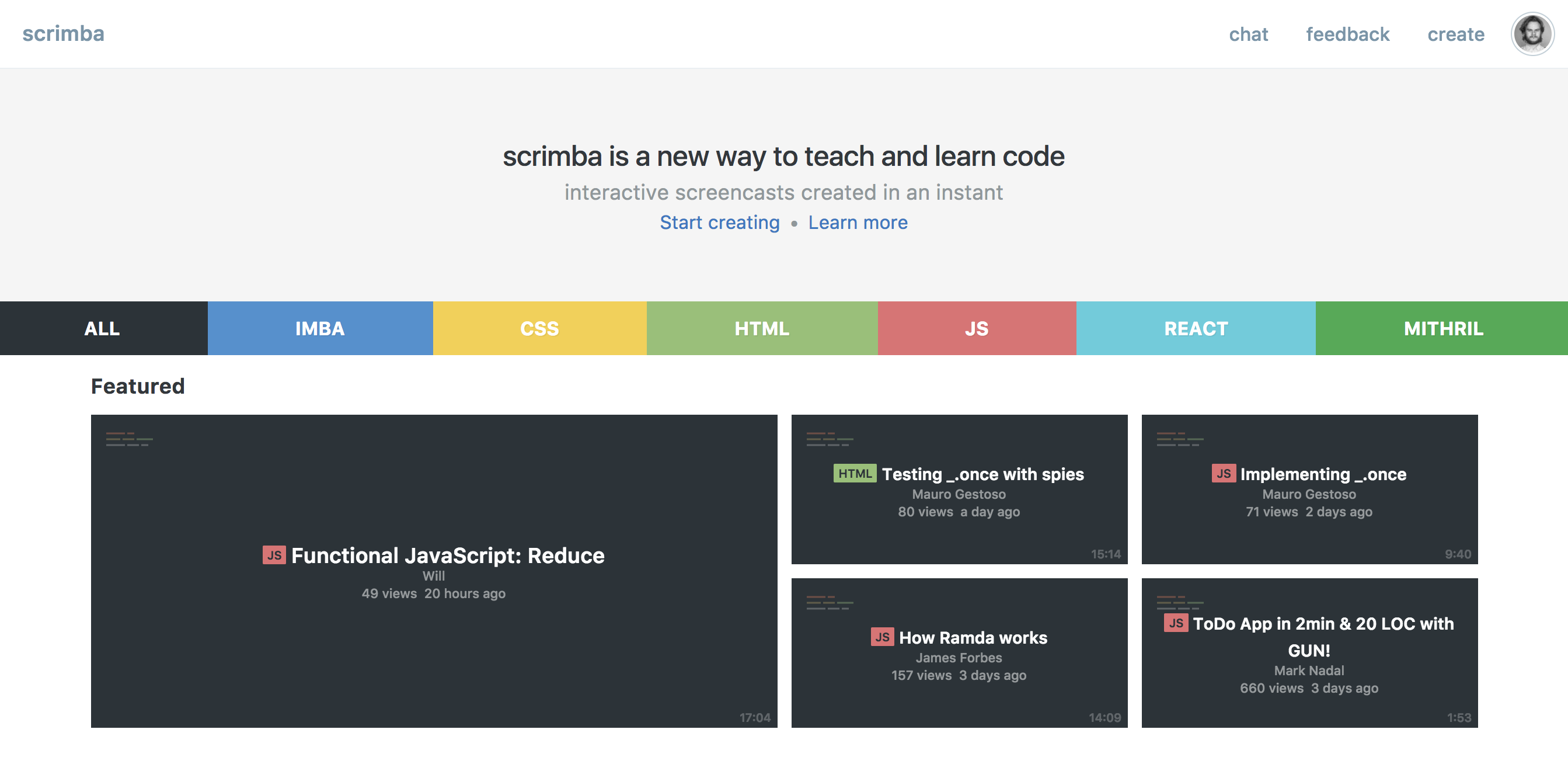Filter screencasts by the CSS tab
Screen dimensions: 1568x764
tap(540, 328)
